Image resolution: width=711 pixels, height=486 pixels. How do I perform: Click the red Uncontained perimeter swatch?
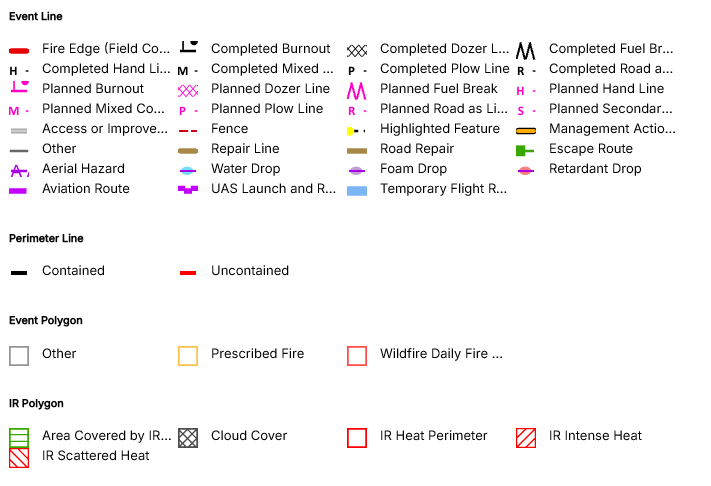(188, 272)
